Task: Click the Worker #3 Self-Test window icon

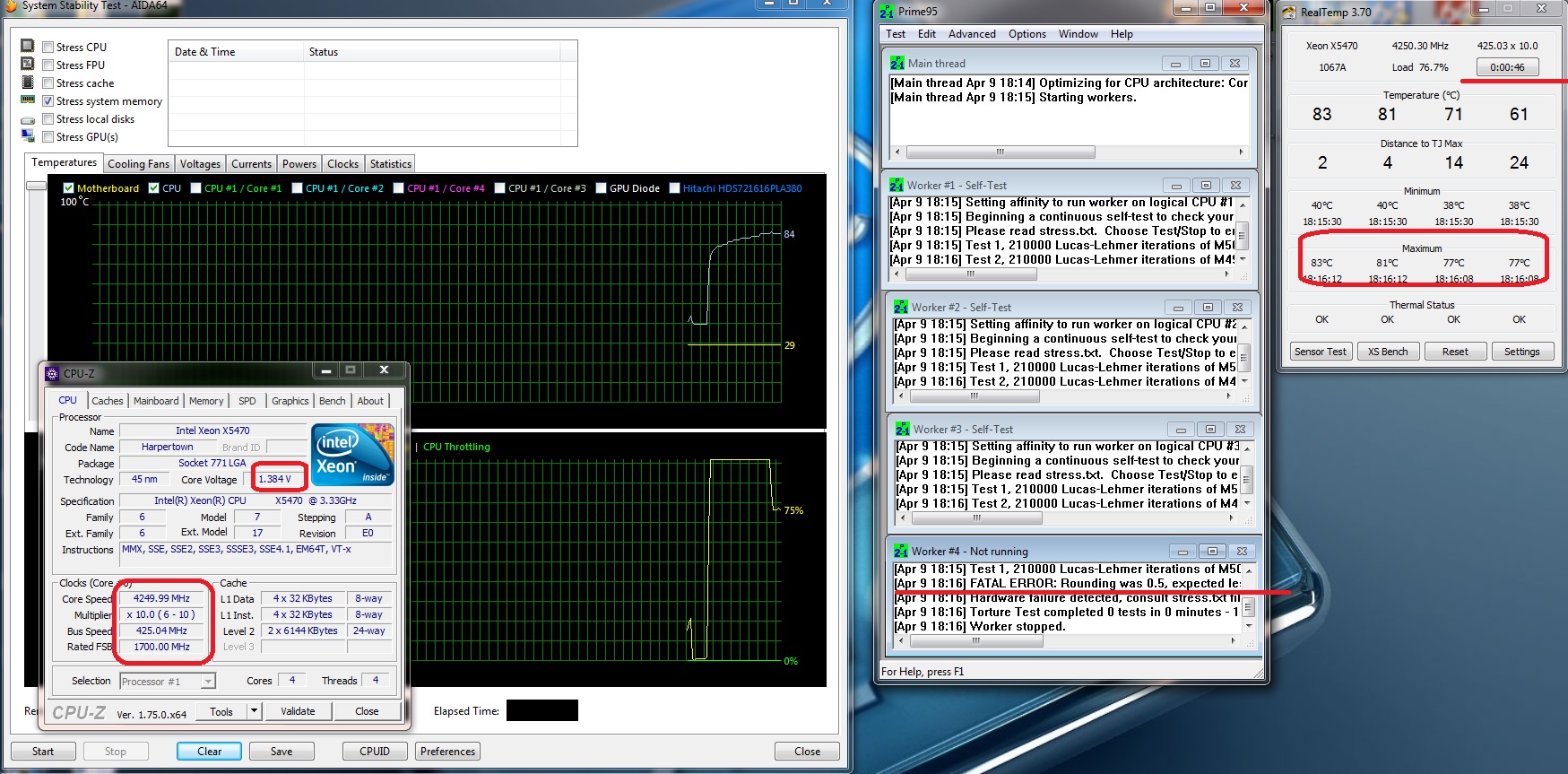Action: click(903, 429)
